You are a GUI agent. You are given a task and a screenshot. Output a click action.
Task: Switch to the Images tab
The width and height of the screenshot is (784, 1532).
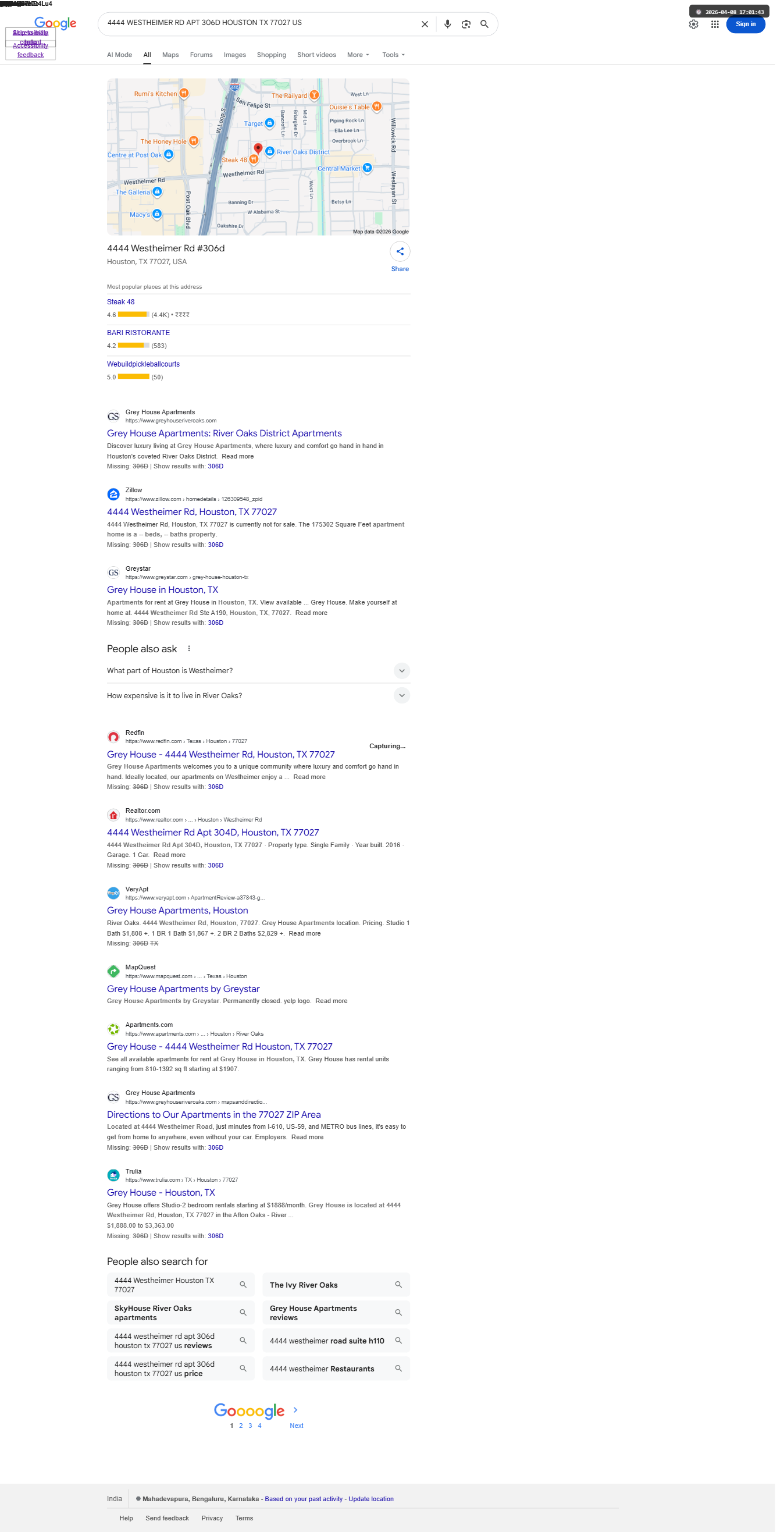pos(235,55)
